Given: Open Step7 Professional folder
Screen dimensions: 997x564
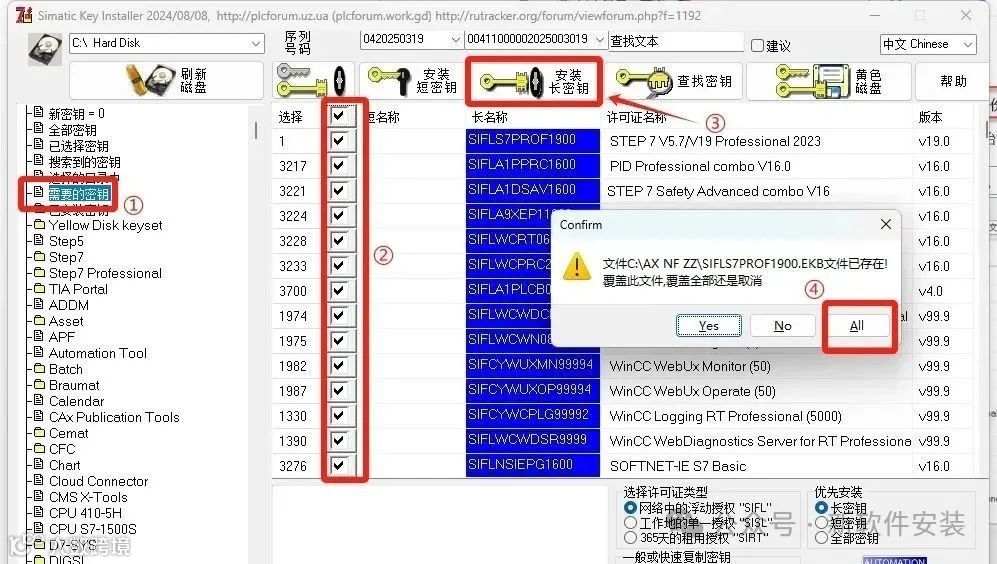Looking at the screenshot, I should pyautogui.click(x=106, y=273).
